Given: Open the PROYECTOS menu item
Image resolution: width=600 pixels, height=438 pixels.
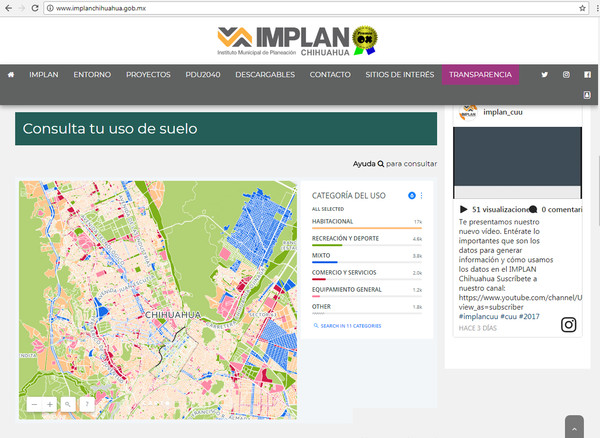Looking at the screenshot, I should click(x=148, y=75).
